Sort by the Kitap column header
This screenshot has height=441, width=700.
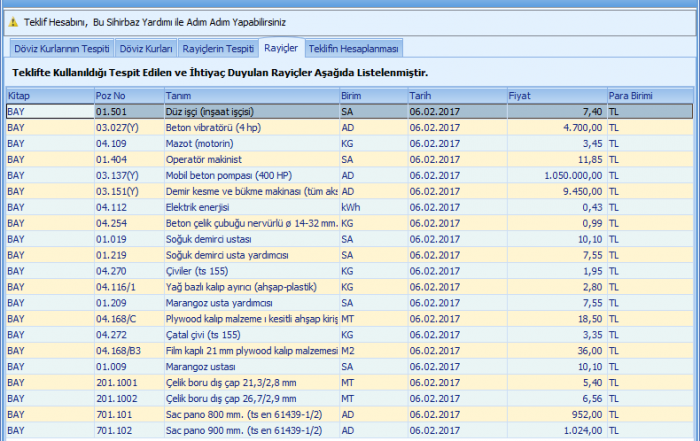click(x=48, y=96)
